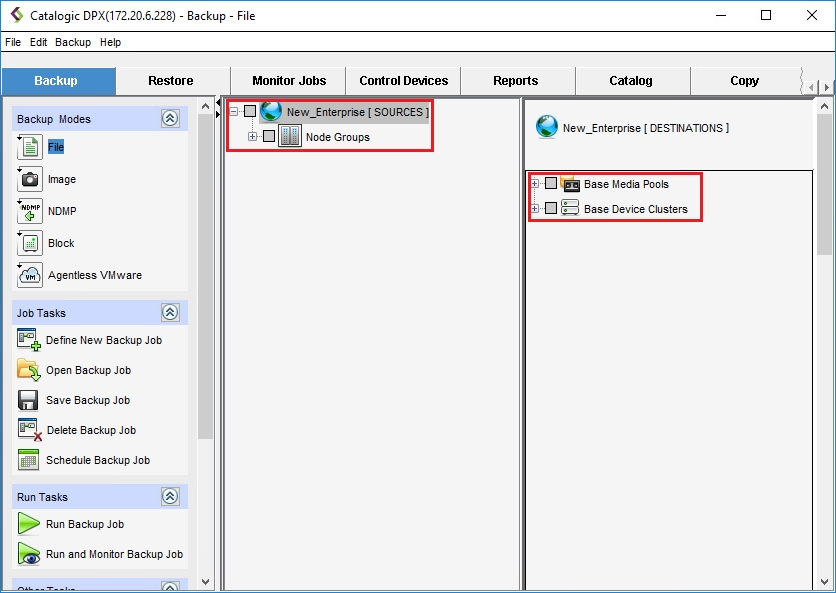Expand the Node Groups tree node
The height and width of the screenshot is (593, 836).
pos(253,137)
